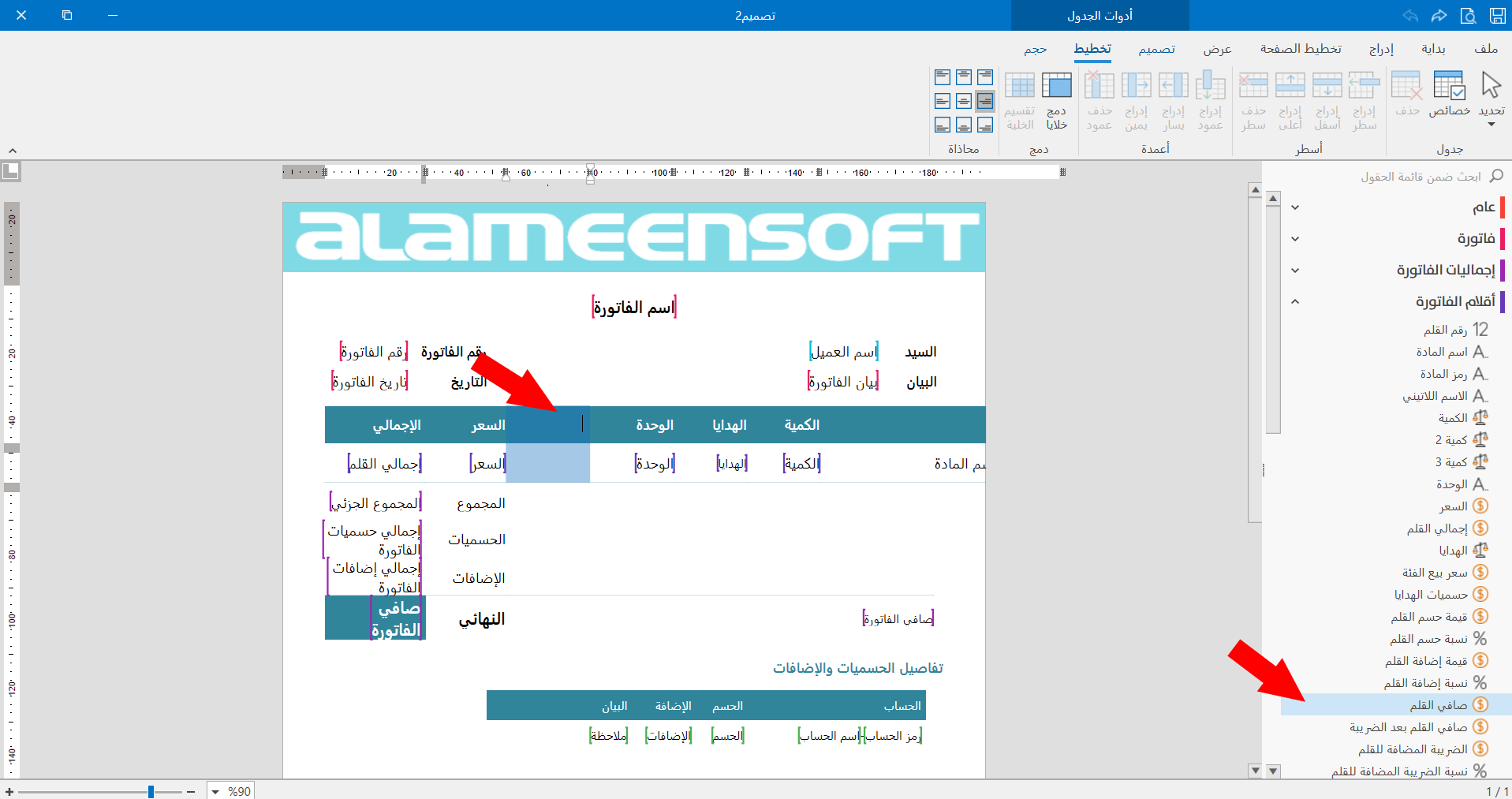
Task: Toggle bottom-center cell alignment button
Action: [x=964, y=125]
